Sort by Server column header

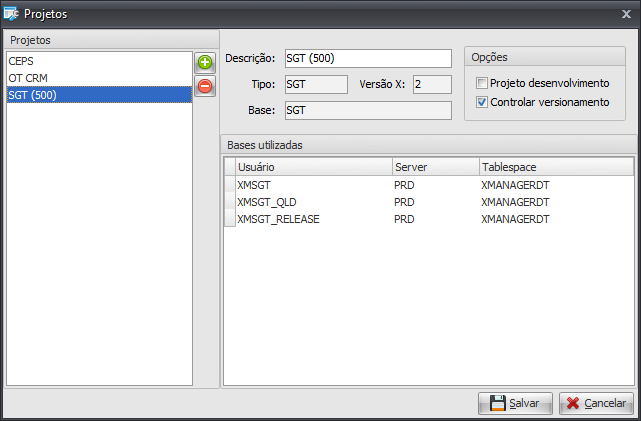[433, 166]
